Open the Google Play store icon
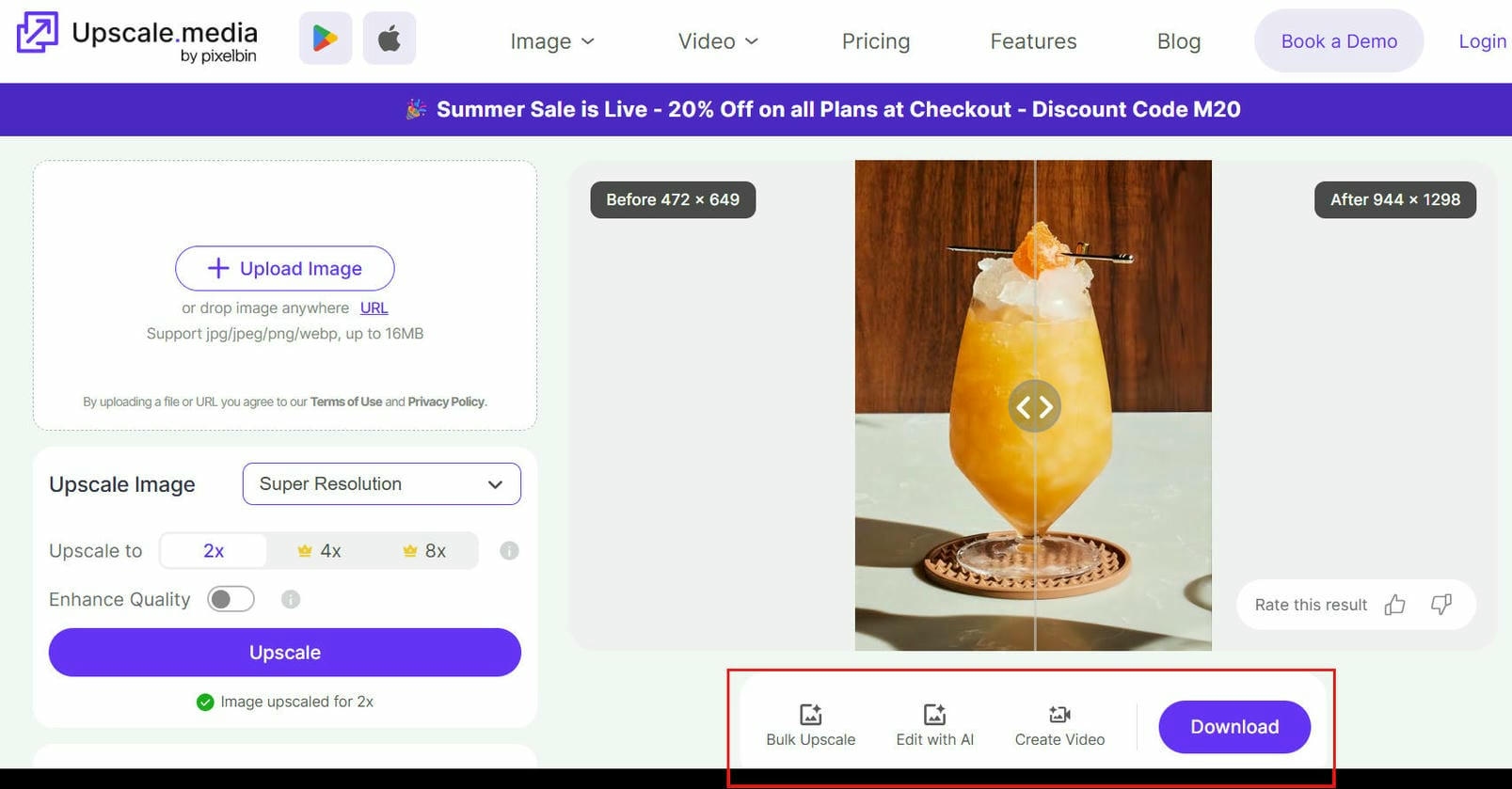Screen dimensions: 1512x789 [x=326, y=39]
